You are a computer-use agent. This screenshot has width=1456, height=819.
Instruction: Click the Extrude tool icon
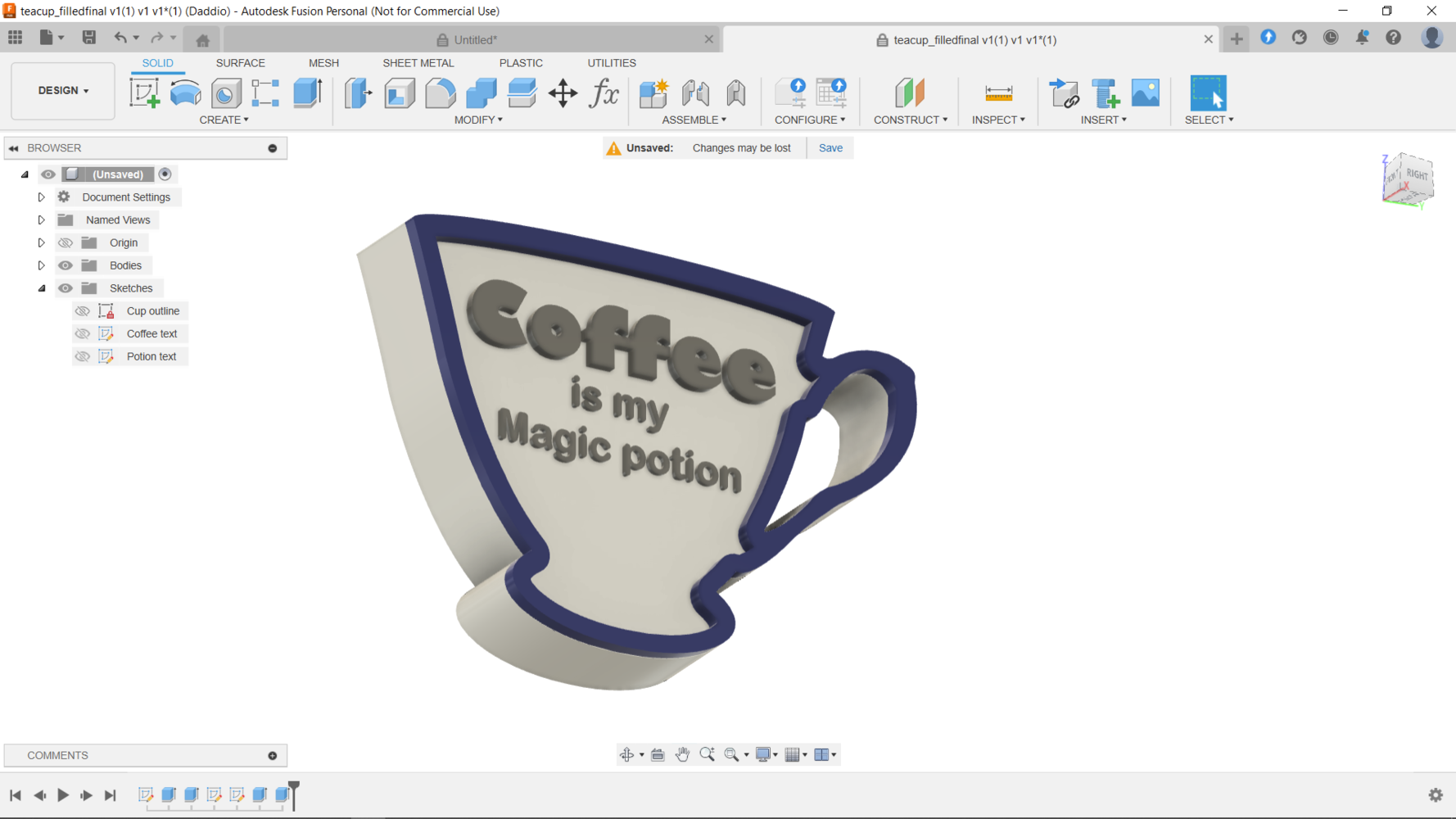(x=308, y=93)
